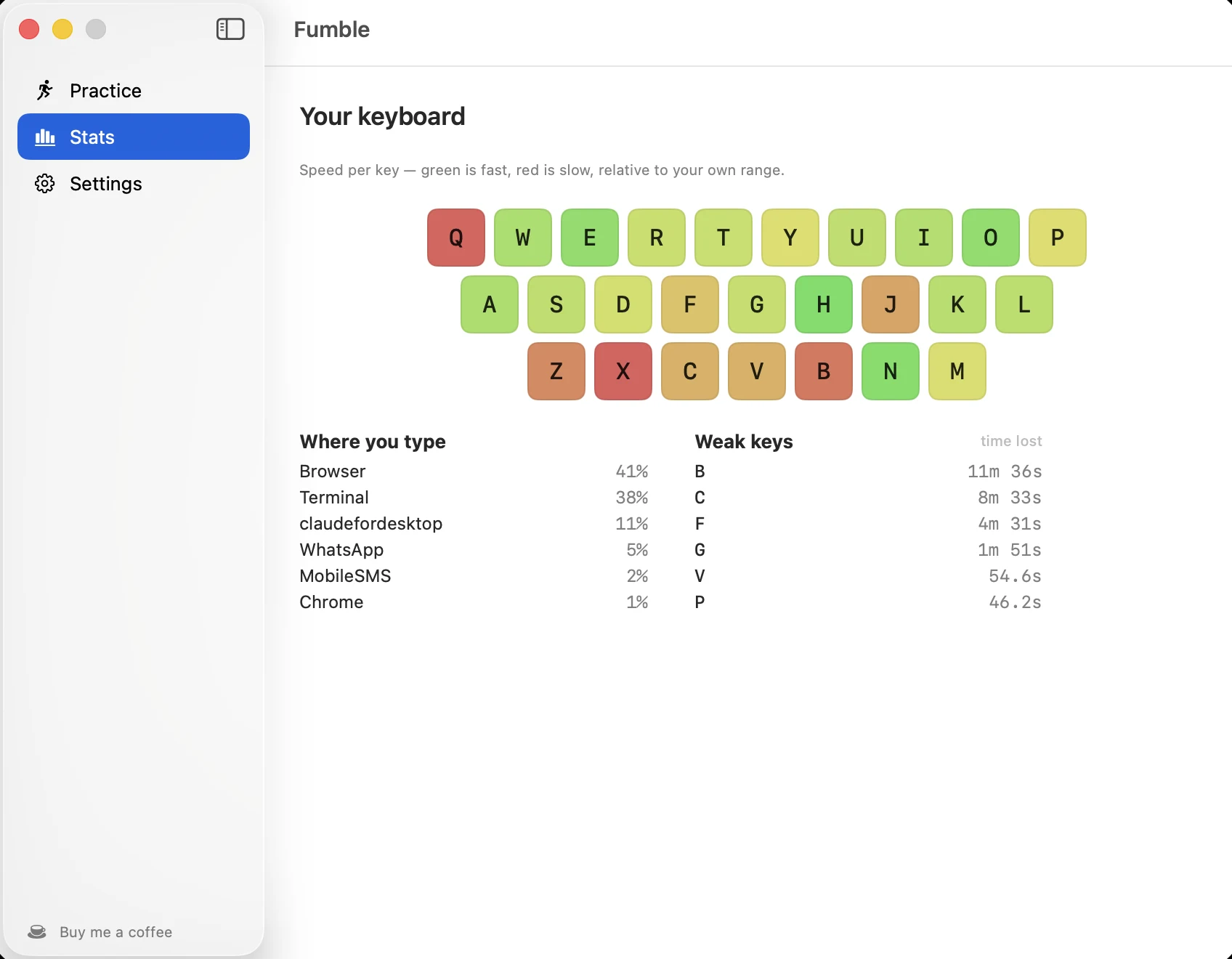The image size is (1232, 959).
Task: Click the M key tile
Action: [957, 371]
